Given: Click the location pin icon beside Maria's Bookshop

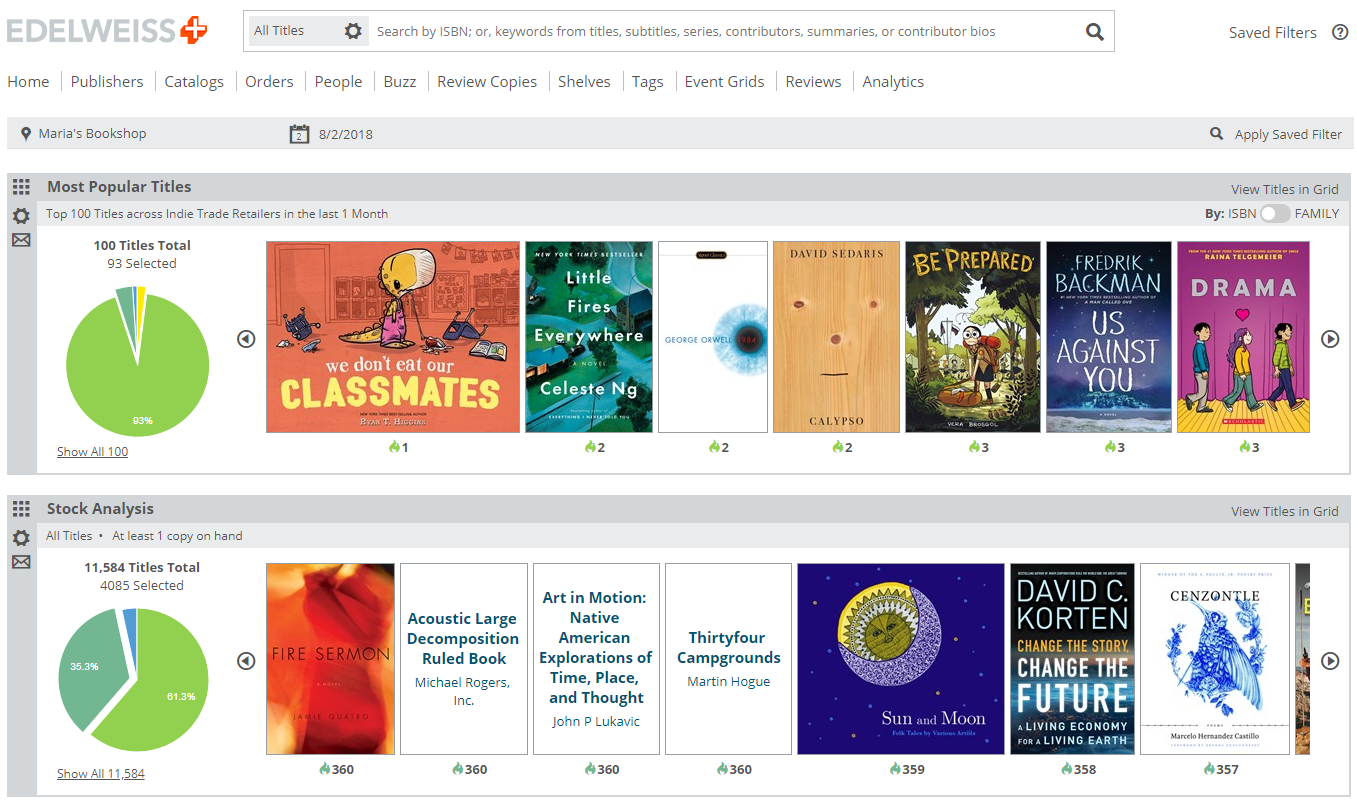Looking at the screenshot, I should point(26,134).
